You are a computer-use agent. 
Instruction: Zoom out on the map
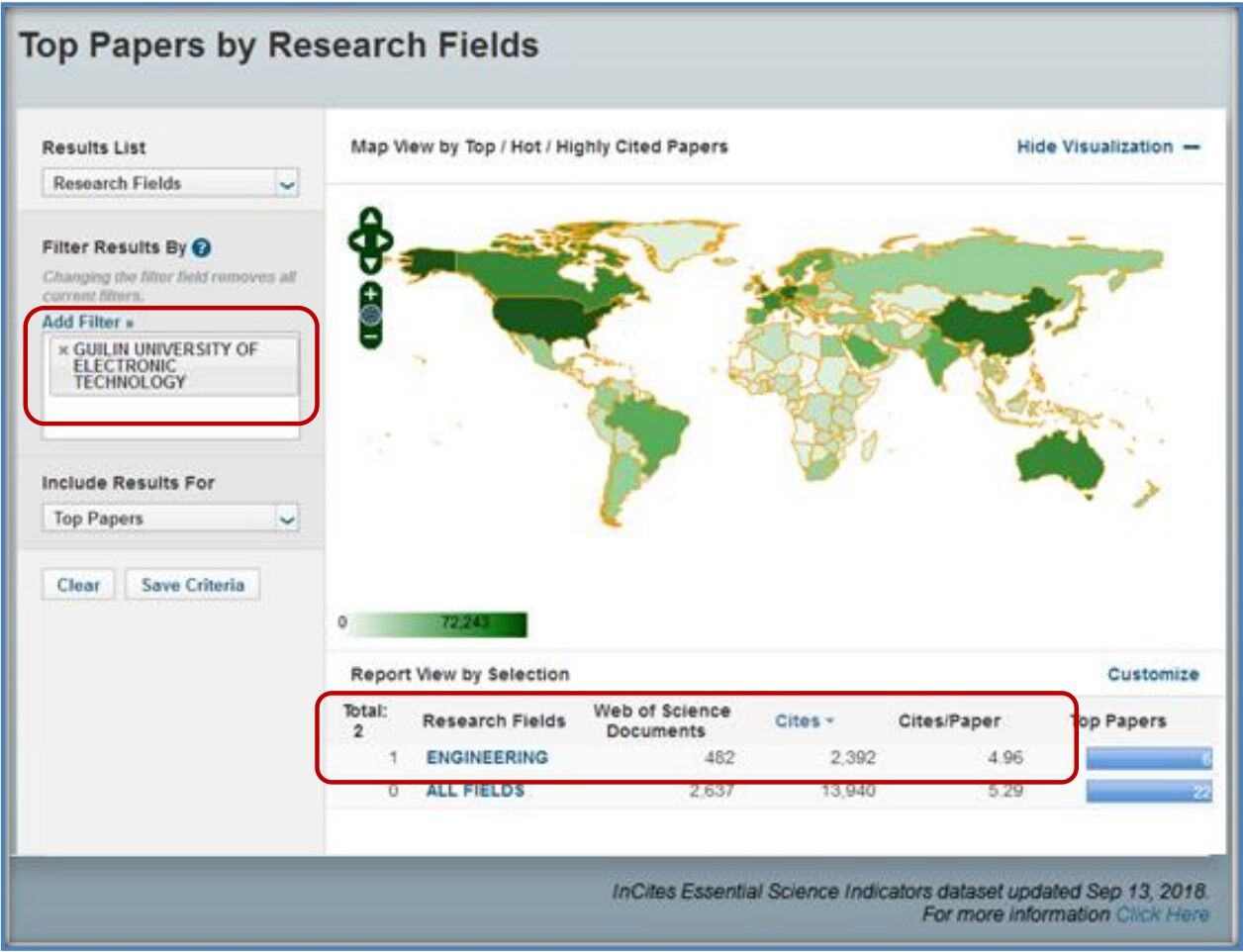[x=370, y=337]
